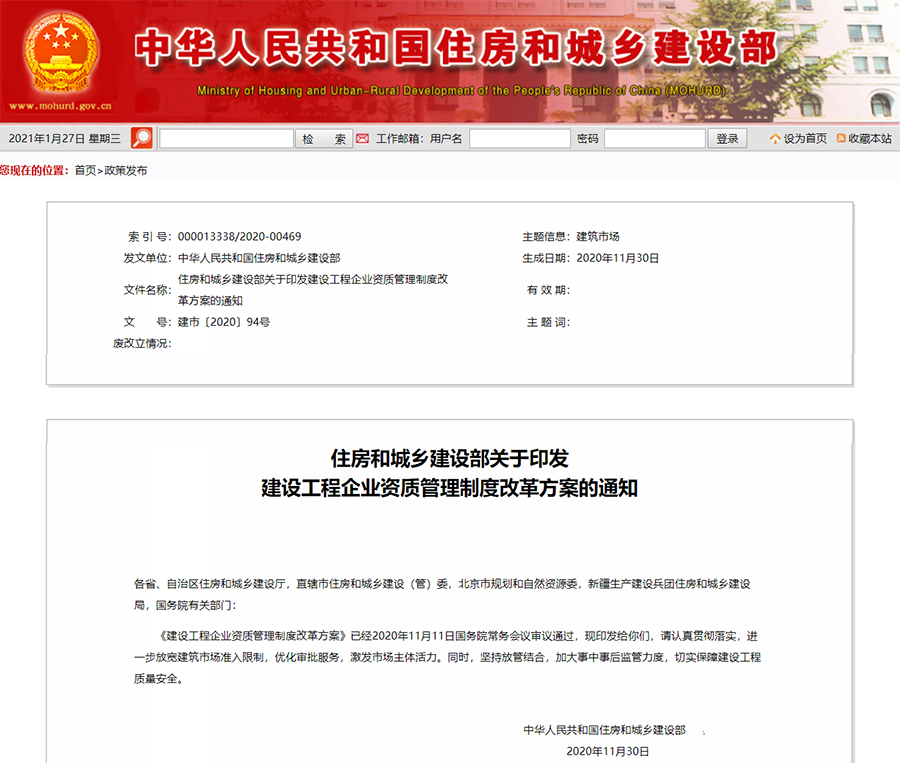Select the notice title 住房和城乡建设部关于印发

click(450, 455)
